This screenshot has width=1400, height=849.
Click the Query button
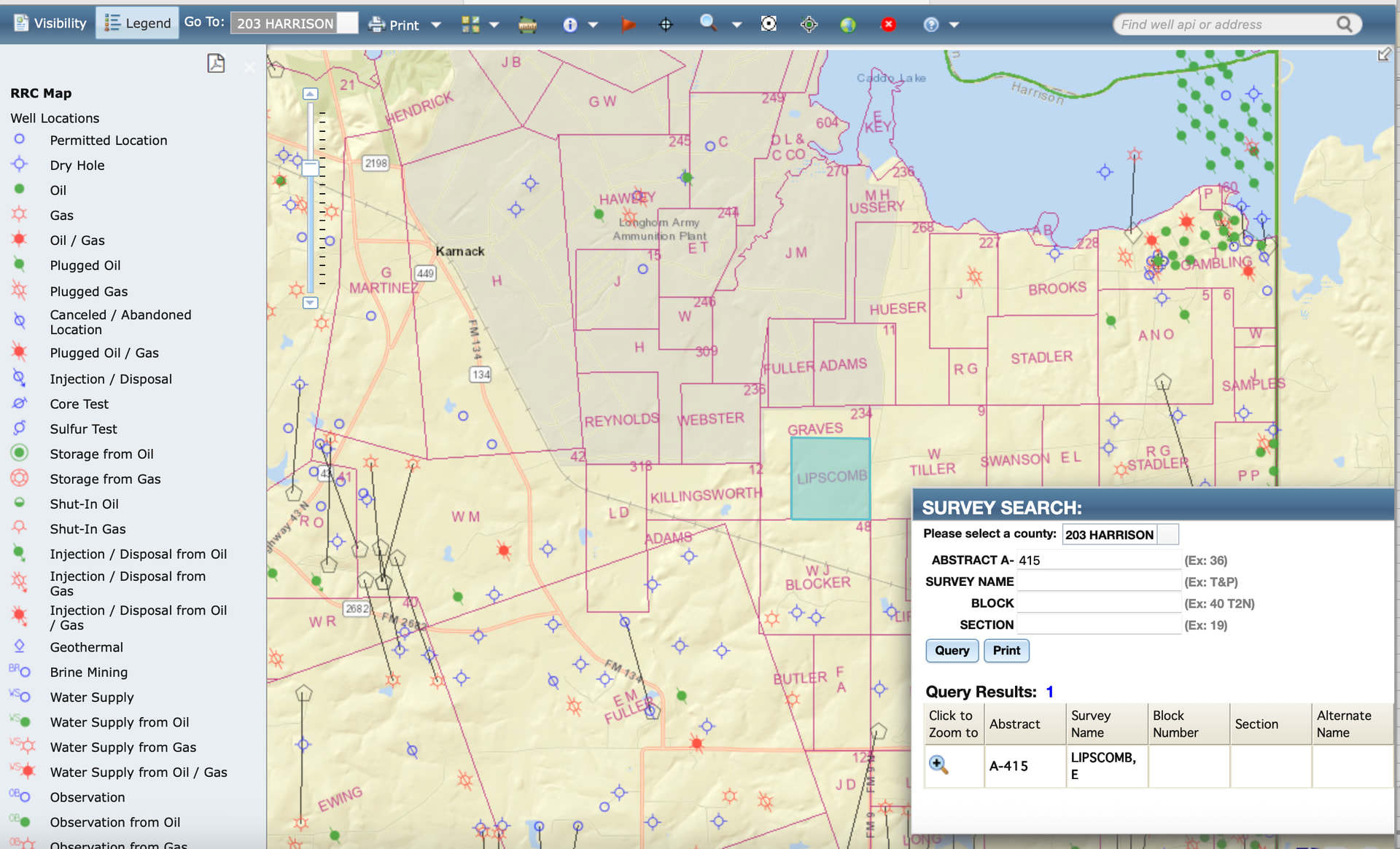coord(952,650)
